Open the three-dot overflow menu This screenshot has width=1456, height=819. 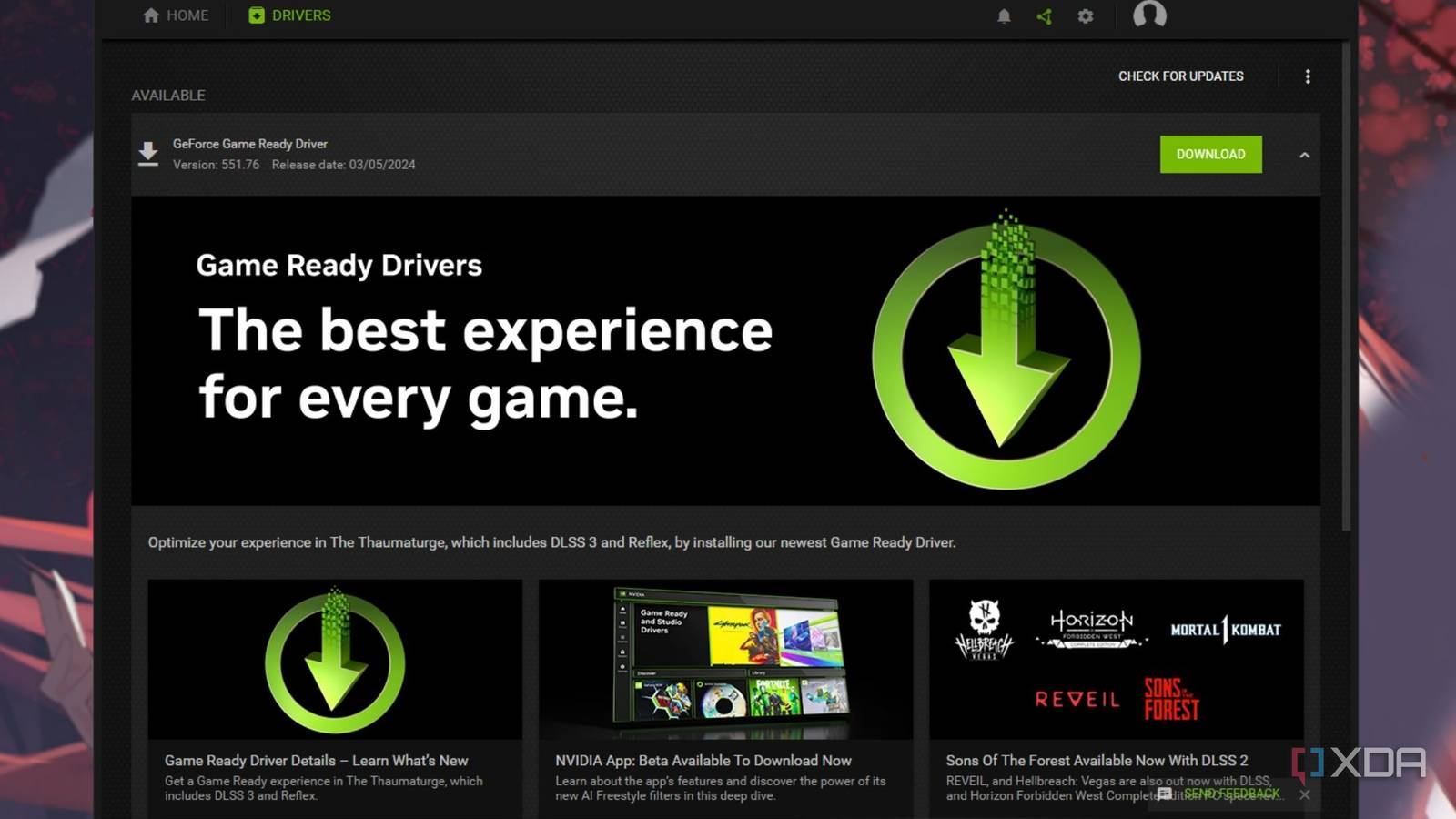[x=1308, y=76]
